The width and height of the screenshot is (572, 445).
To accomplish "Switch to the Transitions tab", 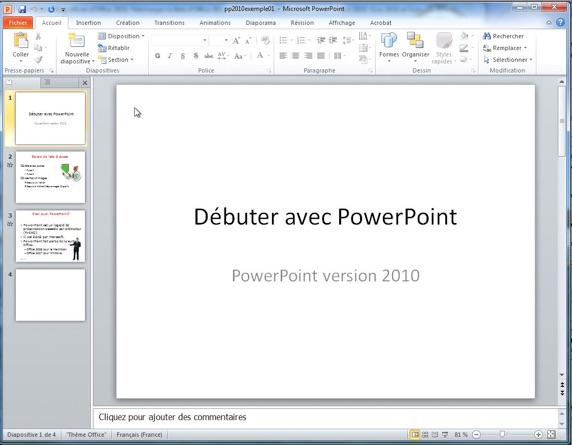I will pyautogui.click(x=169, y=23).
